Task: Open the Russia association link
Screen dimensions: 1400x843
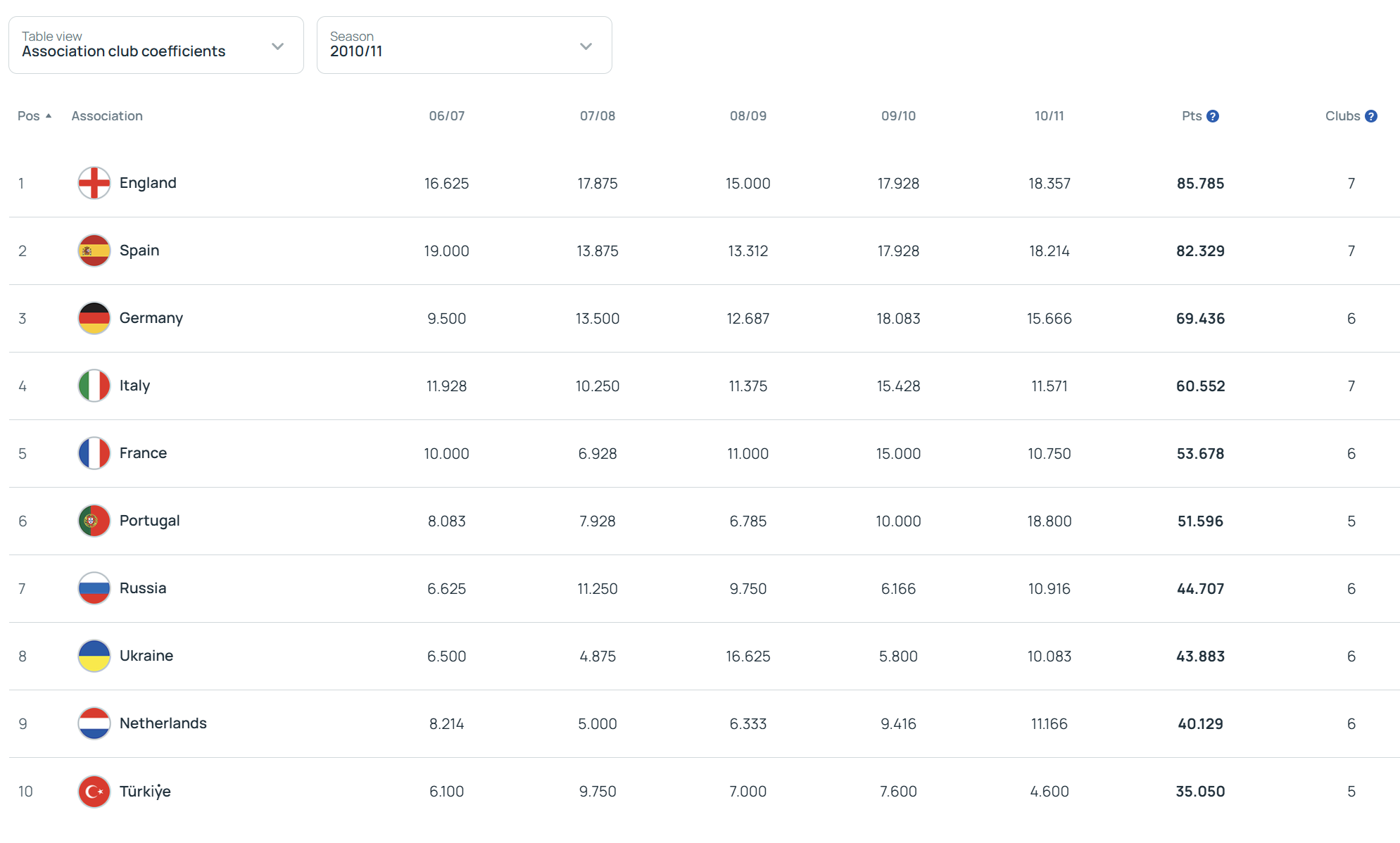Action: pyautogui.click(x=143, y=588)
